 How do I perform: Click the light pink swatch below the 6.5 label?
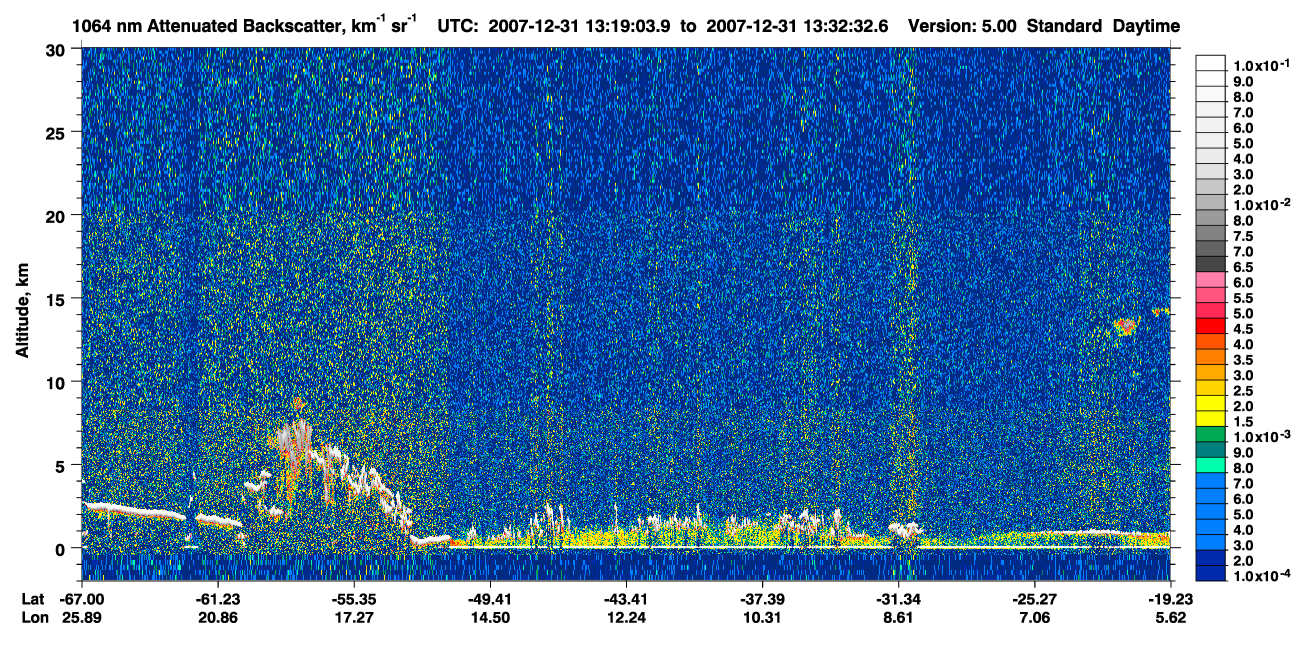(x=1210, y=282)
